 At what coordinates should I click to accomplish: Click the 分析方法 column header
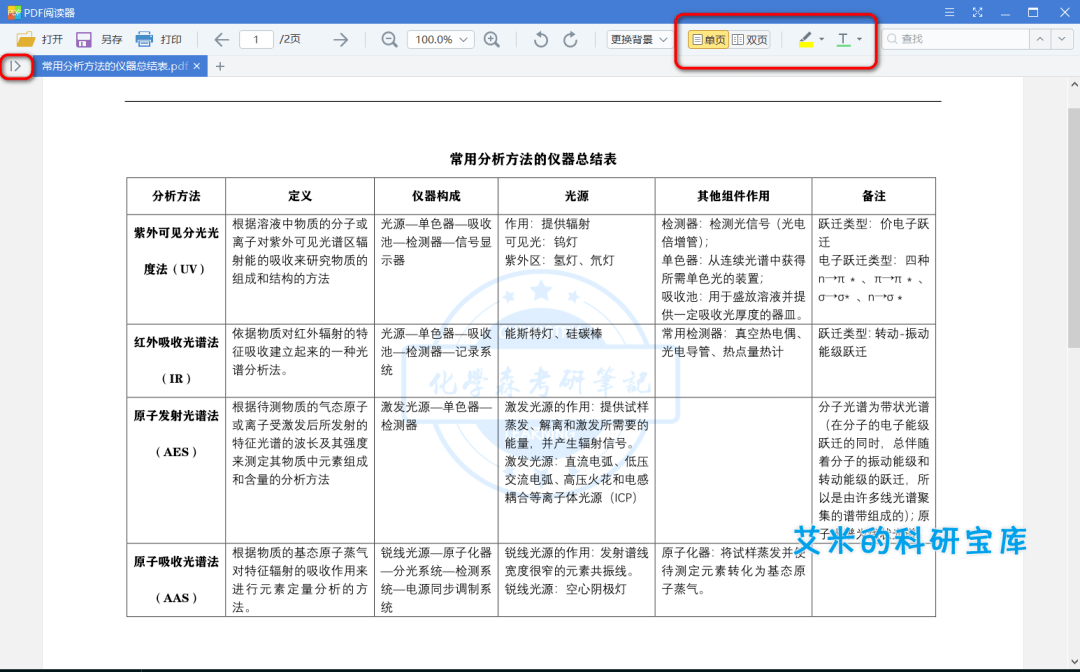pyautogui.click(x=176, y=196)
